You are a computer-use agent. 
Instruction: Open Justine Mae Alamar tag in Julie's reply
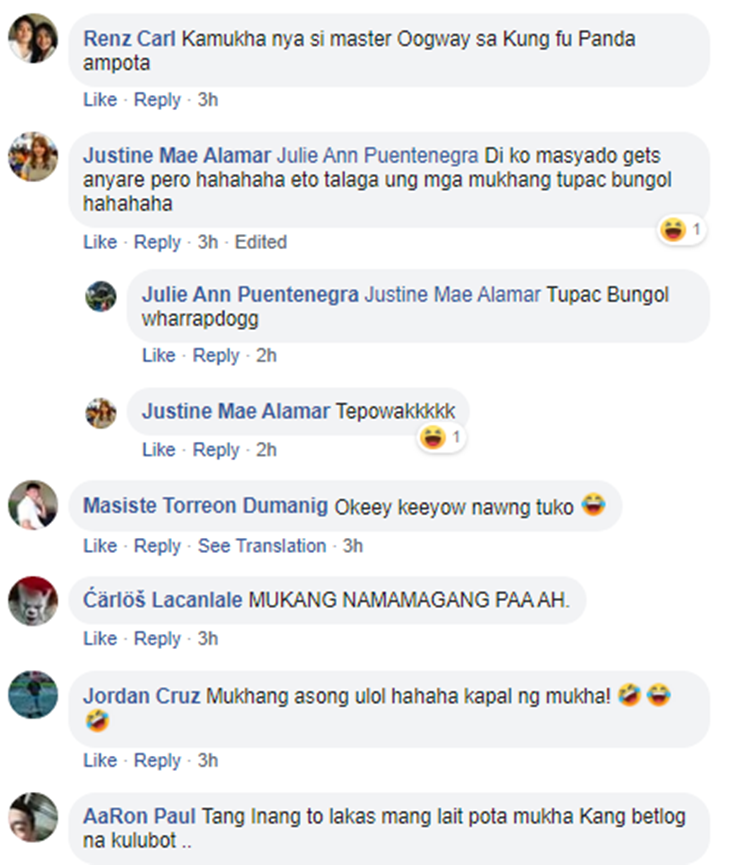[452, 295]
